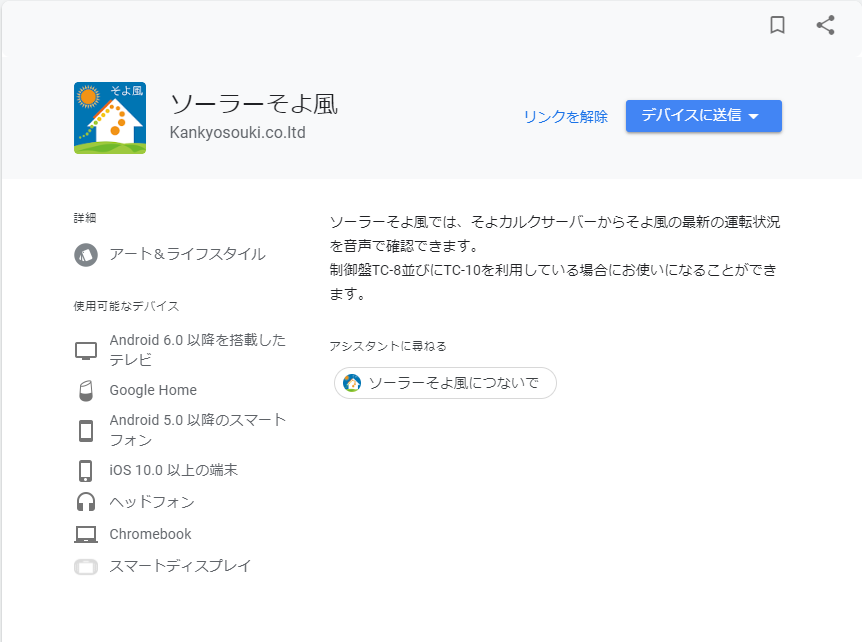
Task: Click the share icon
Action: pyautogui.click(x=825, y=25)
